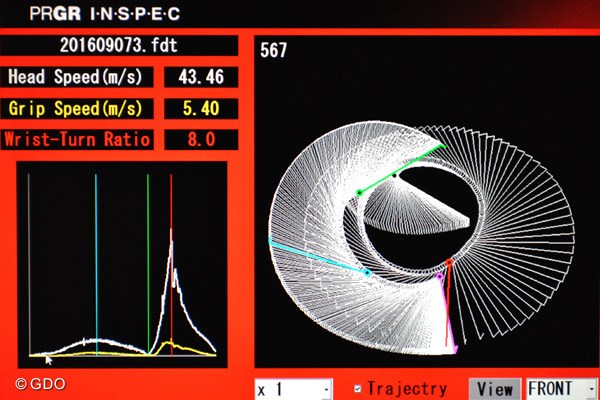Click the frame number 567 in trajectory view
Image resolution: width=600 pixels, height=400 pixels.
[x=273, y=51]
